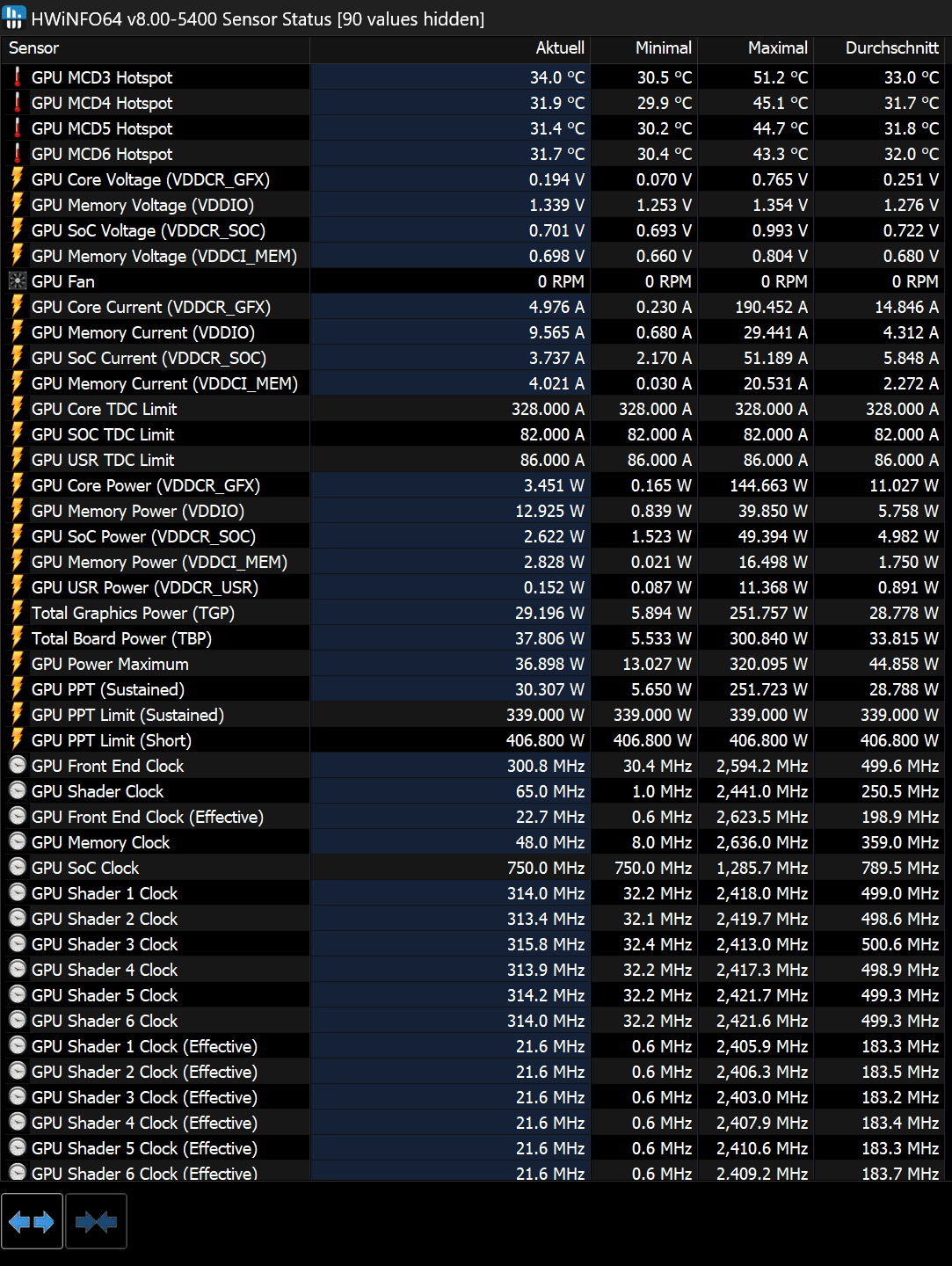952x1266 pixels.
Task: Select the GPU Shader 5 Clock (Effective) row
Action: tap(473, 1148)
